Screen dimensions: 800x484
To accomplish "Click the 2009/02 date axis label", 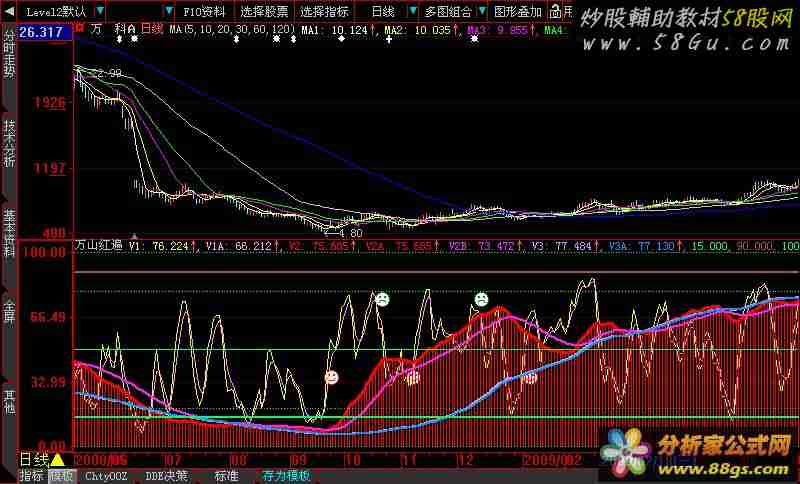I will [x=553, y=461].
